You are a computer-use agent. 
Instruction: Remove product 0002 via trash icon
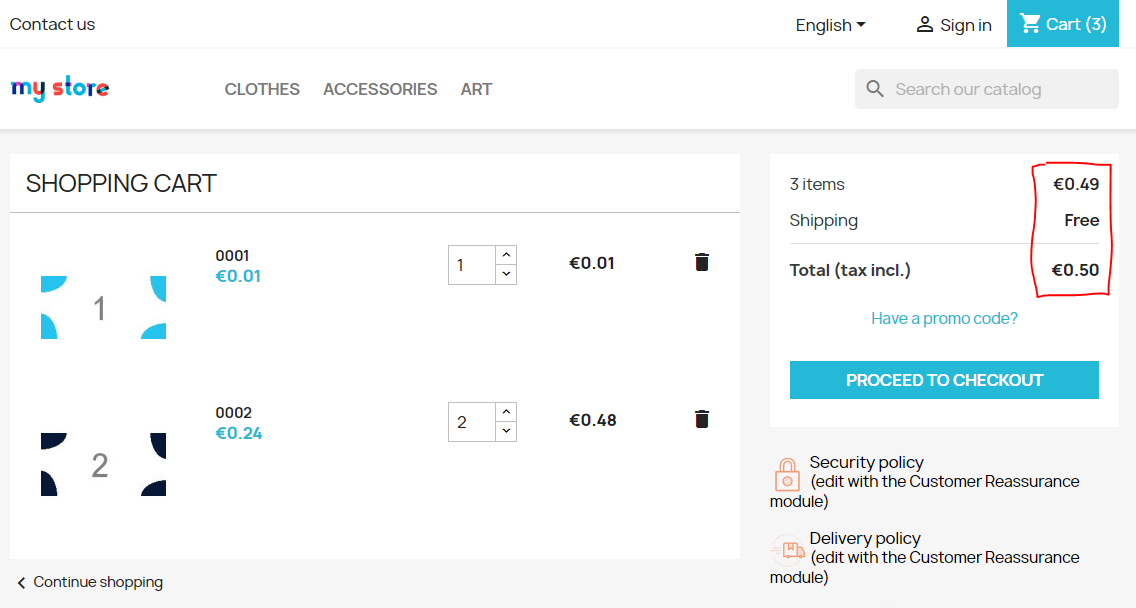[701, 419]
